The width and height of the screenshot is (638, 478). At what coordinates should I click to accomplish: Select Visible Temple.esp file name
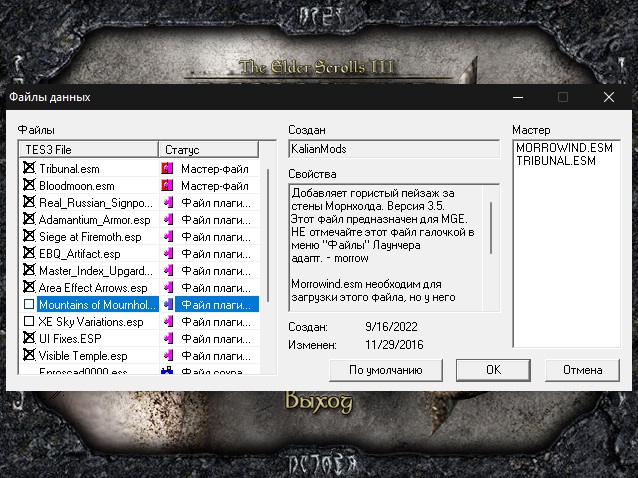click(x=83, y=356)
